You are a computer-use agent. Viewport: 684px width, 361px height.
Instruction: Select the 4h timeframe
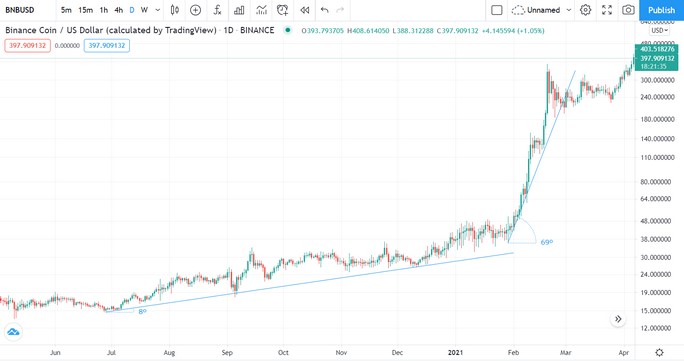point(119,10)
